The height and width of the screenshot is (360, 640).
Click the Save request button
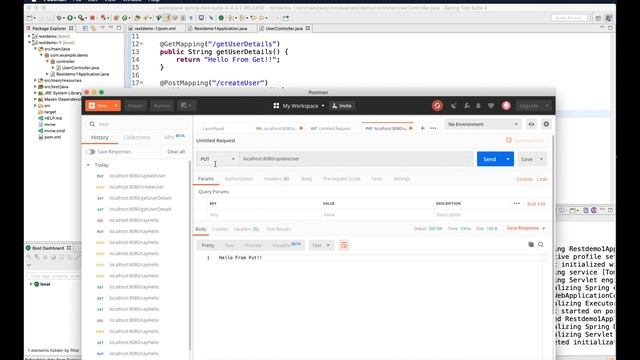(x=527, y=159)
